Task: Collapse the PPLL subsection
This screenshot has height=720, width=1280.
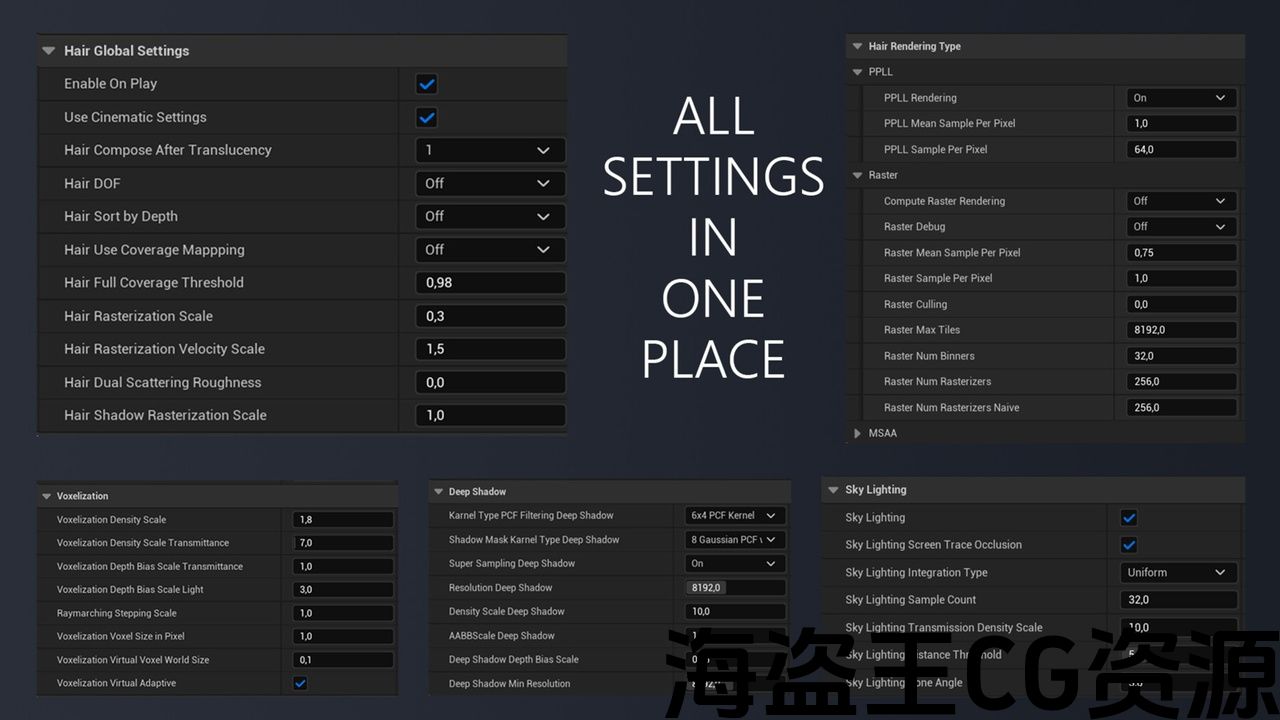Action: pyautogui.click(x=857, y=72)
